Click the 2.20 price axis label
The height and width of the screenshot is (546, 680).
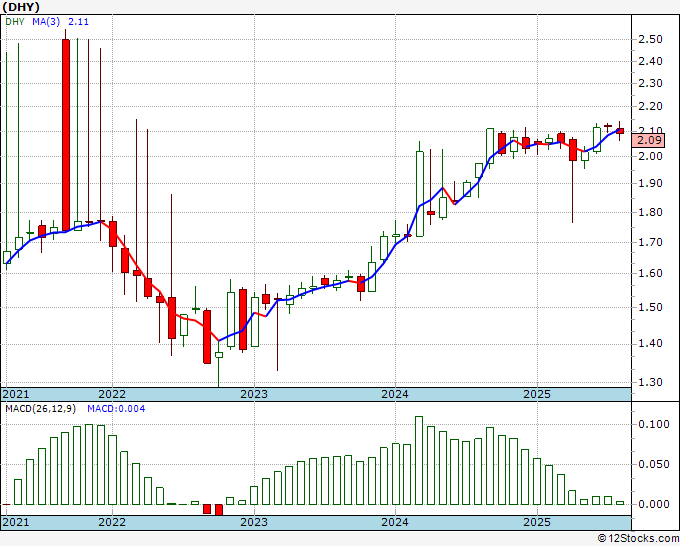651,106
